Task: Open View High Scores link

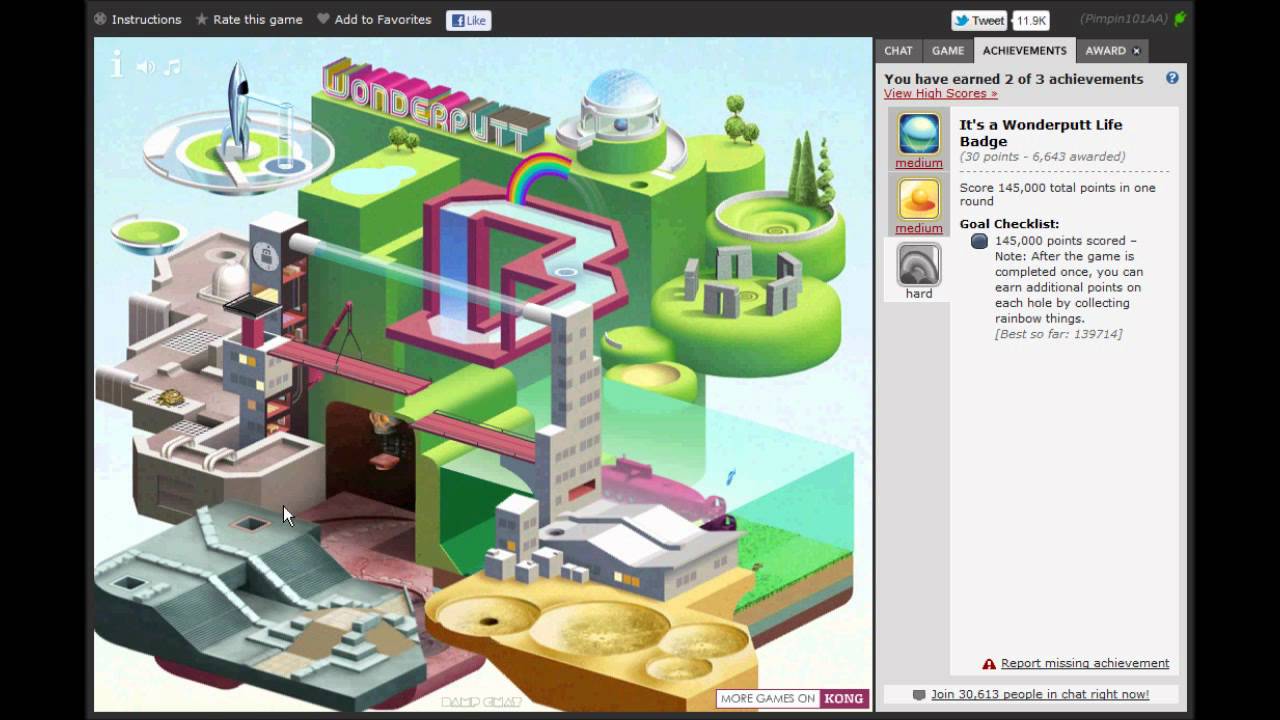Action: [940, 94]
